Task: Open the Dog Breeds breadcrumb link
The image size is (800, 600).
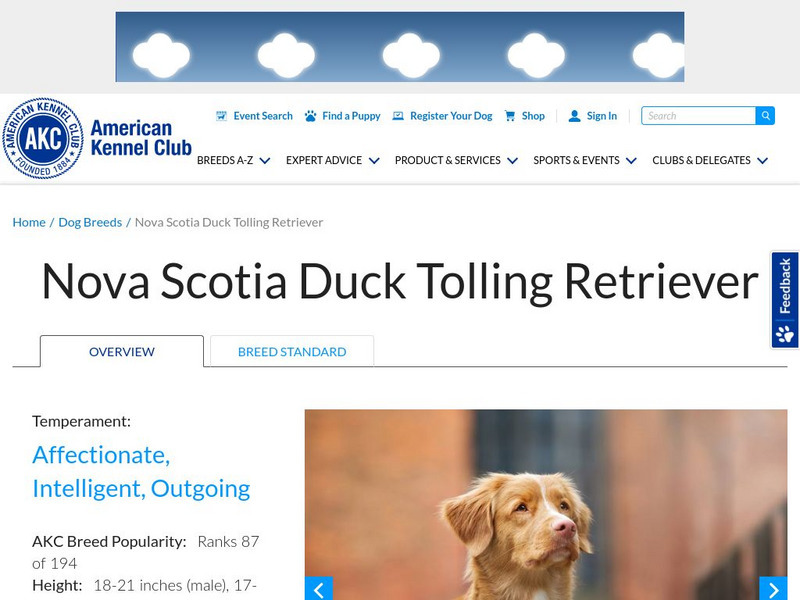Action: pyautogui.click(x=90, y=222)
